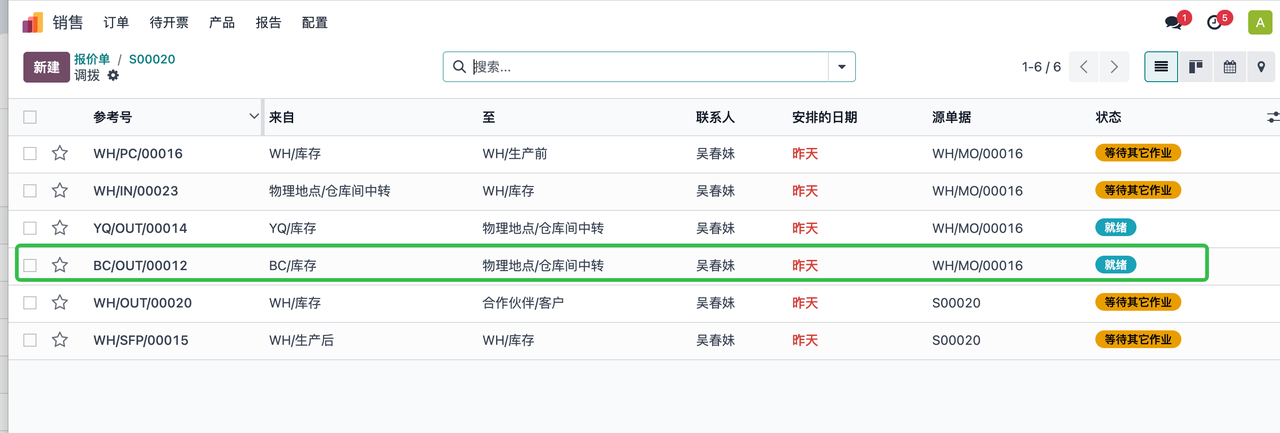This screenshot has width=1280, height=433.
Task: Tick checkbox for BC/OUT/00012
Action: (x=30, y=265)
